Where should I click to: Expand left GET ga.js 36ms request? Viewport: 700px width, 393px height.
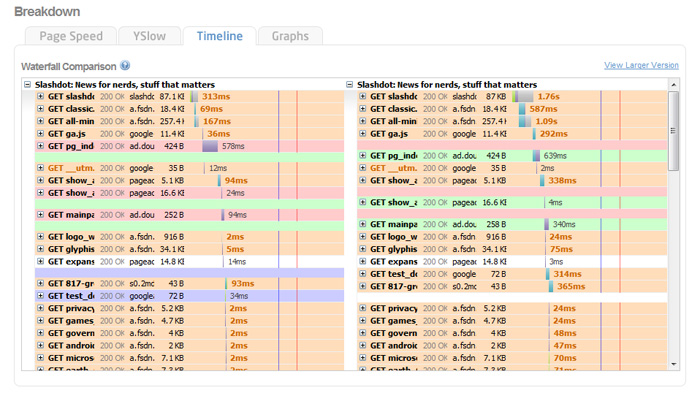coord(41,134)
